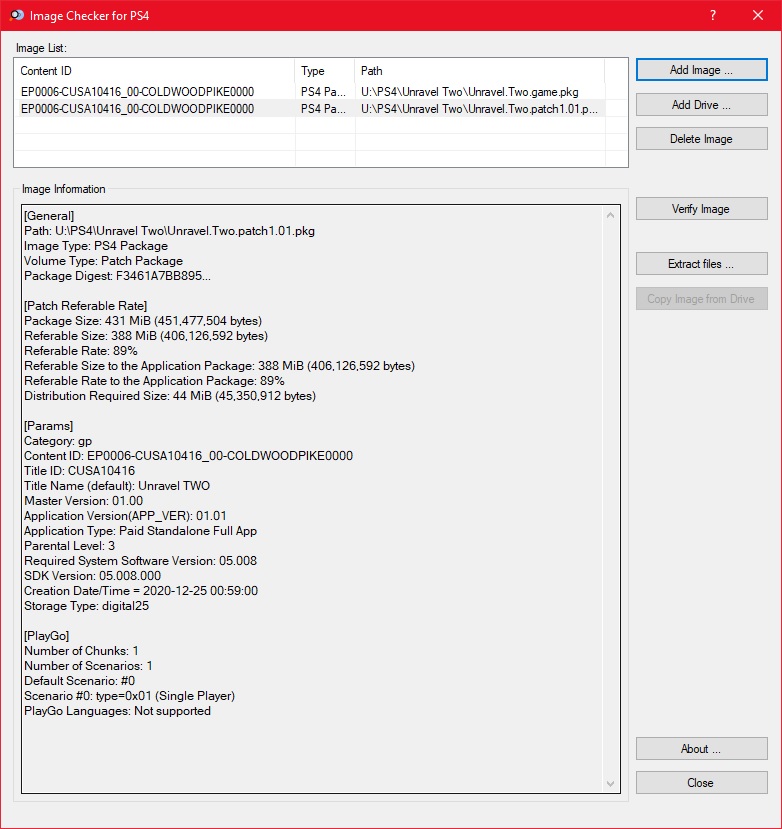Click the Path line under [General]
This screenshot has height=829, width=782.
click(x=169, y=231)
